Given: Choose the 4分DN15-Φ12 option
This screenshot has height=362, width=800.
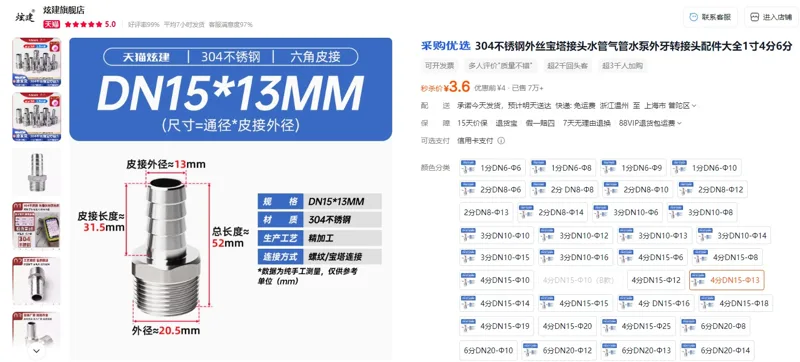Looking at the screenshot, I should 656,280.
